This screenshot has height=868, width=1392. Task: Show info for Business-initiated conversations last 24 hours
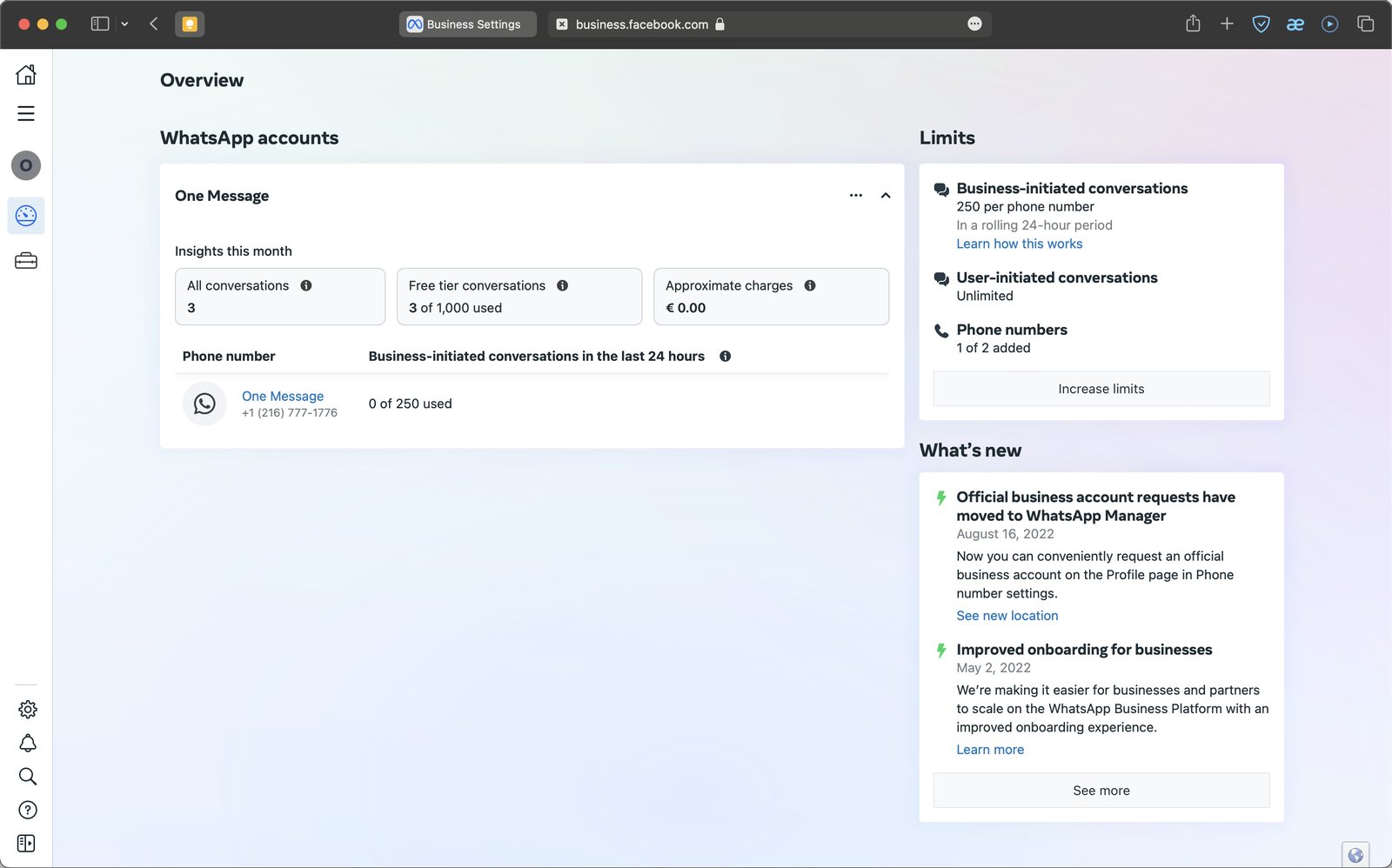click(726, 356)
